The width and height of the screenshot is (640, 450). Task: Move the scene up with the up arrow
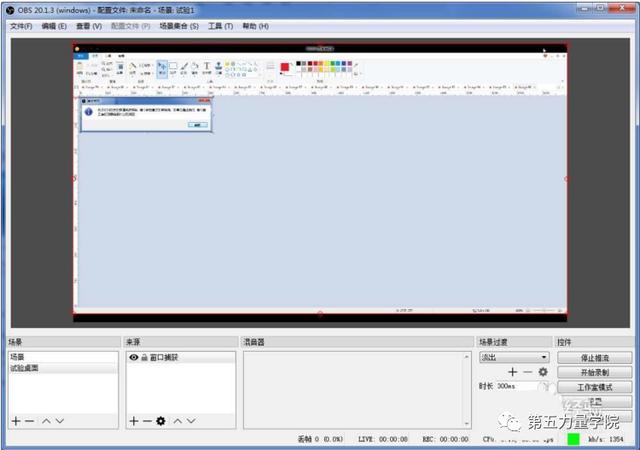pyautogui.click(x=47, y=421)
